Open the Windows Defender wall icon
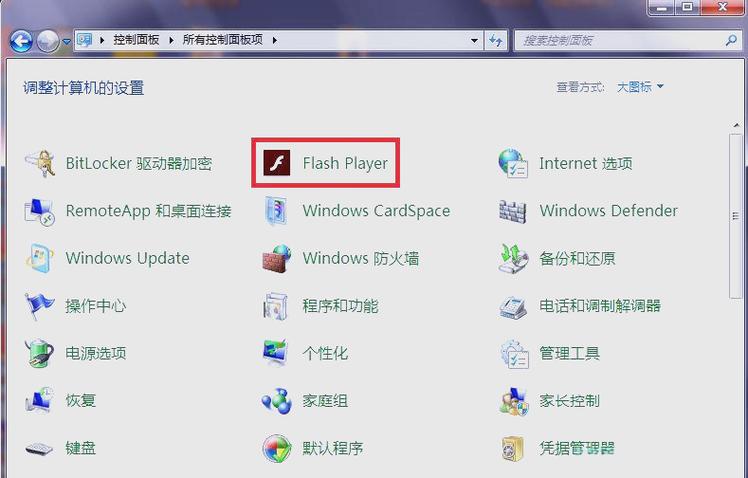The width and height of the screenshot is (748, 478). (x=513, y=211)
